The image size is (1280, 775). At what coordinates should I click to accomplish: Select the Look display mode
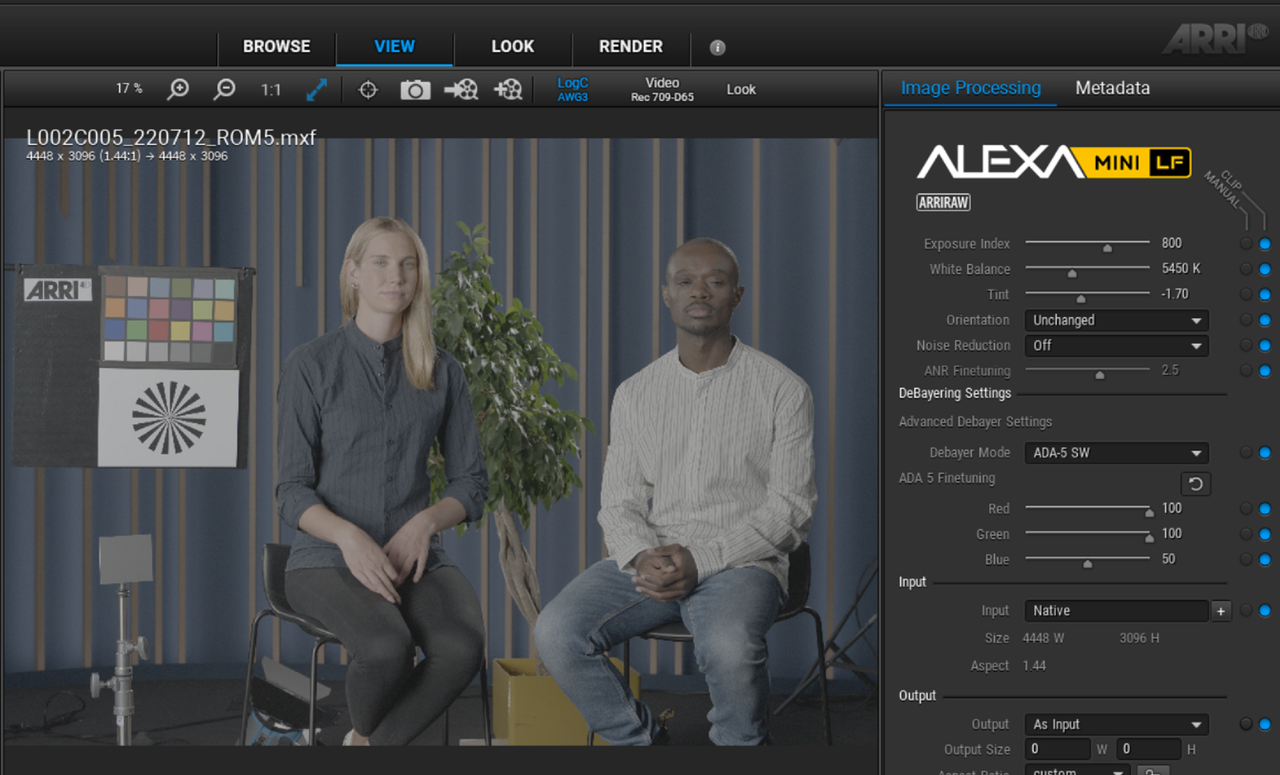click(x=741, y=90)
